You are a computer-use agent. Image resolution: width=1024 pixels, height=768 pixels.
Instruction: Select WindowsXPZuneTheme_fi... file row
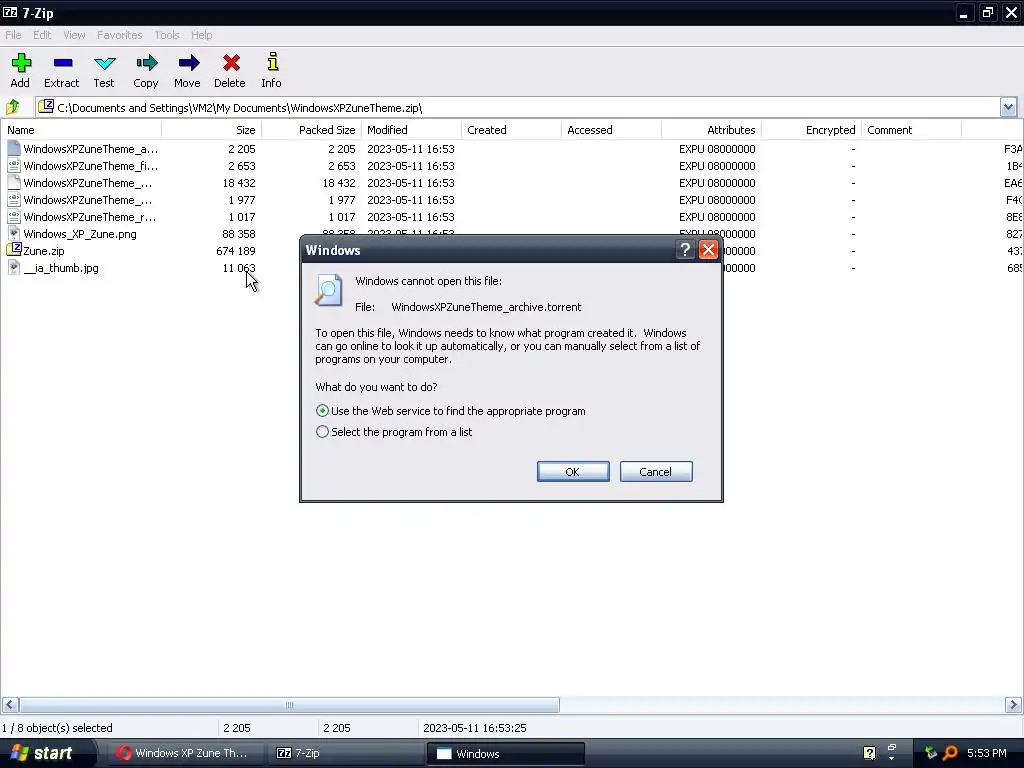tap(90, 166)
